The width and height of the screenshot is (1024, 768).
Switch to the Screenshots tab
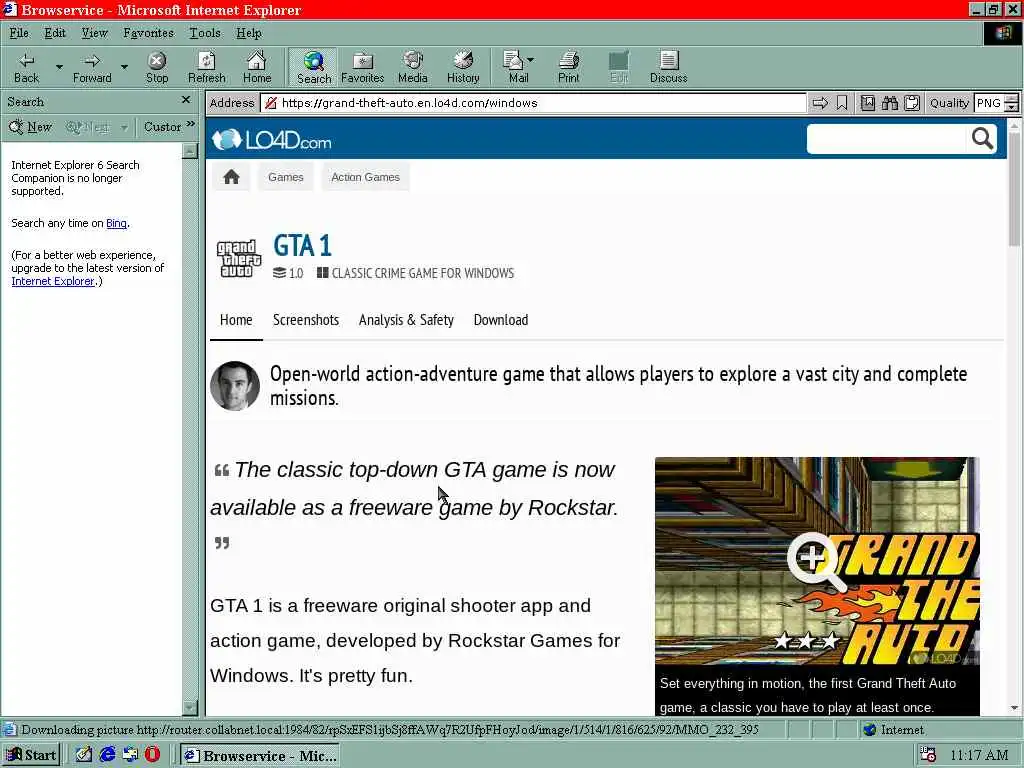pos(306,320)
